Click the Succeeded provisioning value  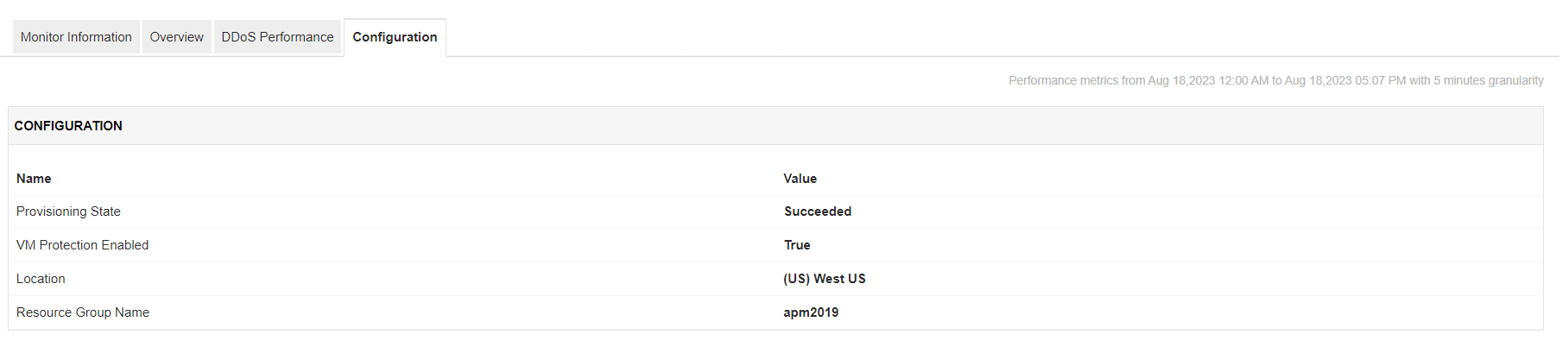pos(817,211)
